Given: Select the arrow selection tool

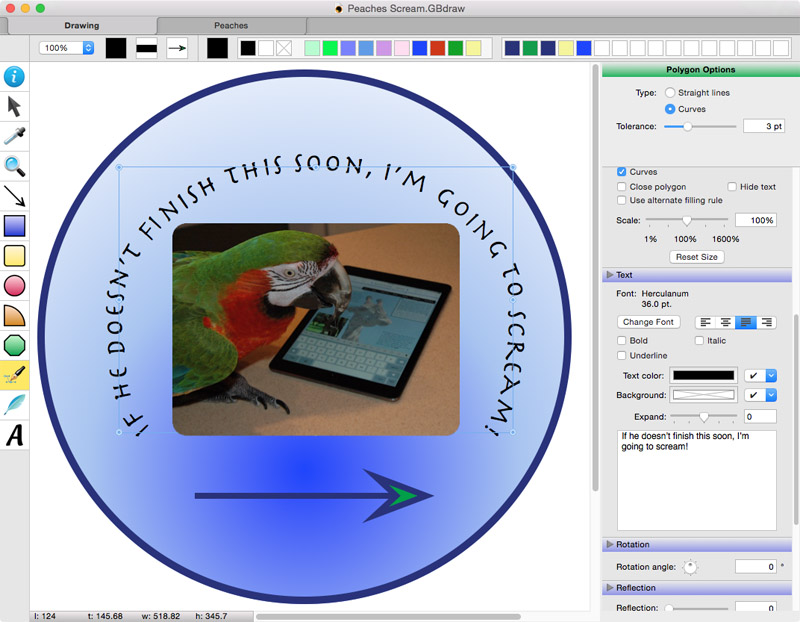Looking at the screenshot, I should pos(14,106).
